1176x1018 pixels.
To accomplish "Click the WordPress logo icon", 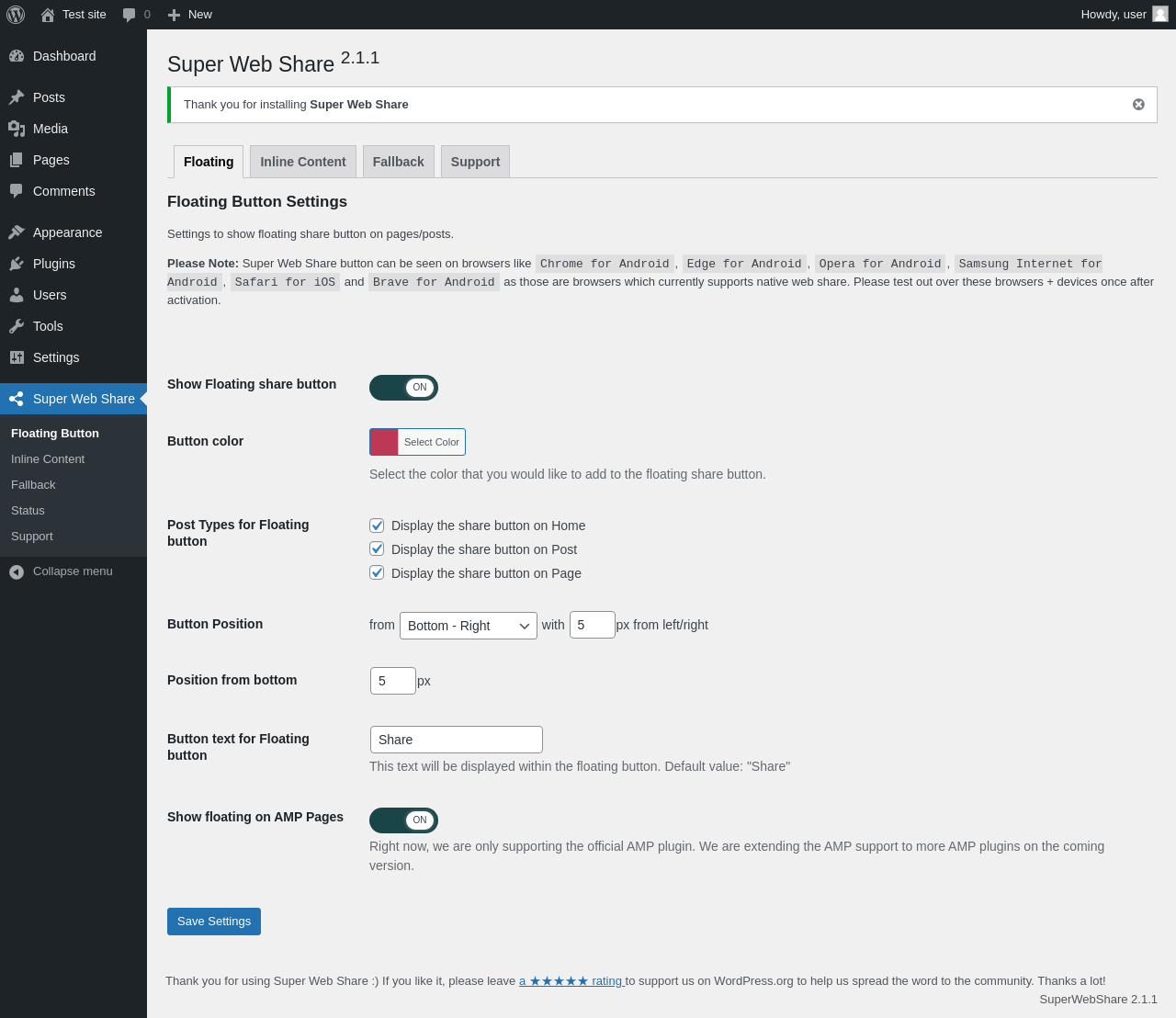I will tap(16, 15).
